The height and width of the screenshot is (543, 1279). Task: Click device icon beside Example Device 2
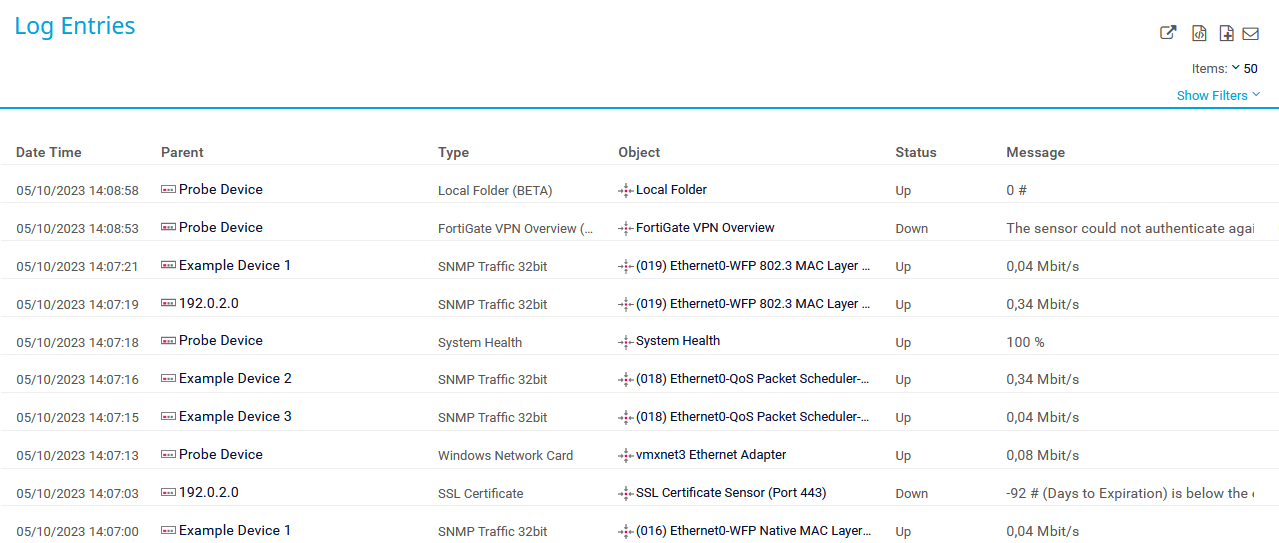pyautogui.click(x=168, y=379)
